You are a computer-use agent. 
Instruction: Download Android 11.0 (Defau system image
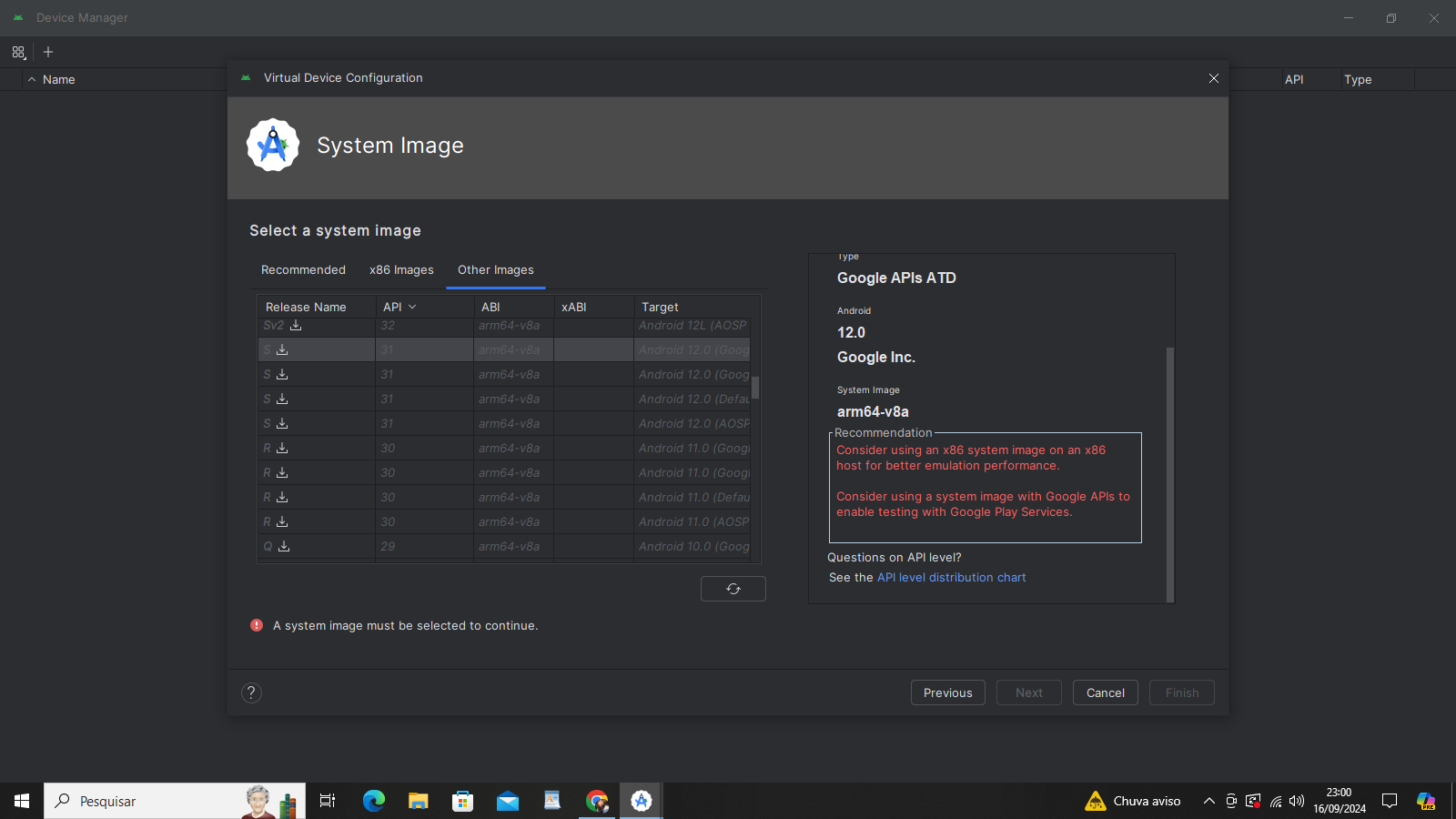tap(282, 497)
